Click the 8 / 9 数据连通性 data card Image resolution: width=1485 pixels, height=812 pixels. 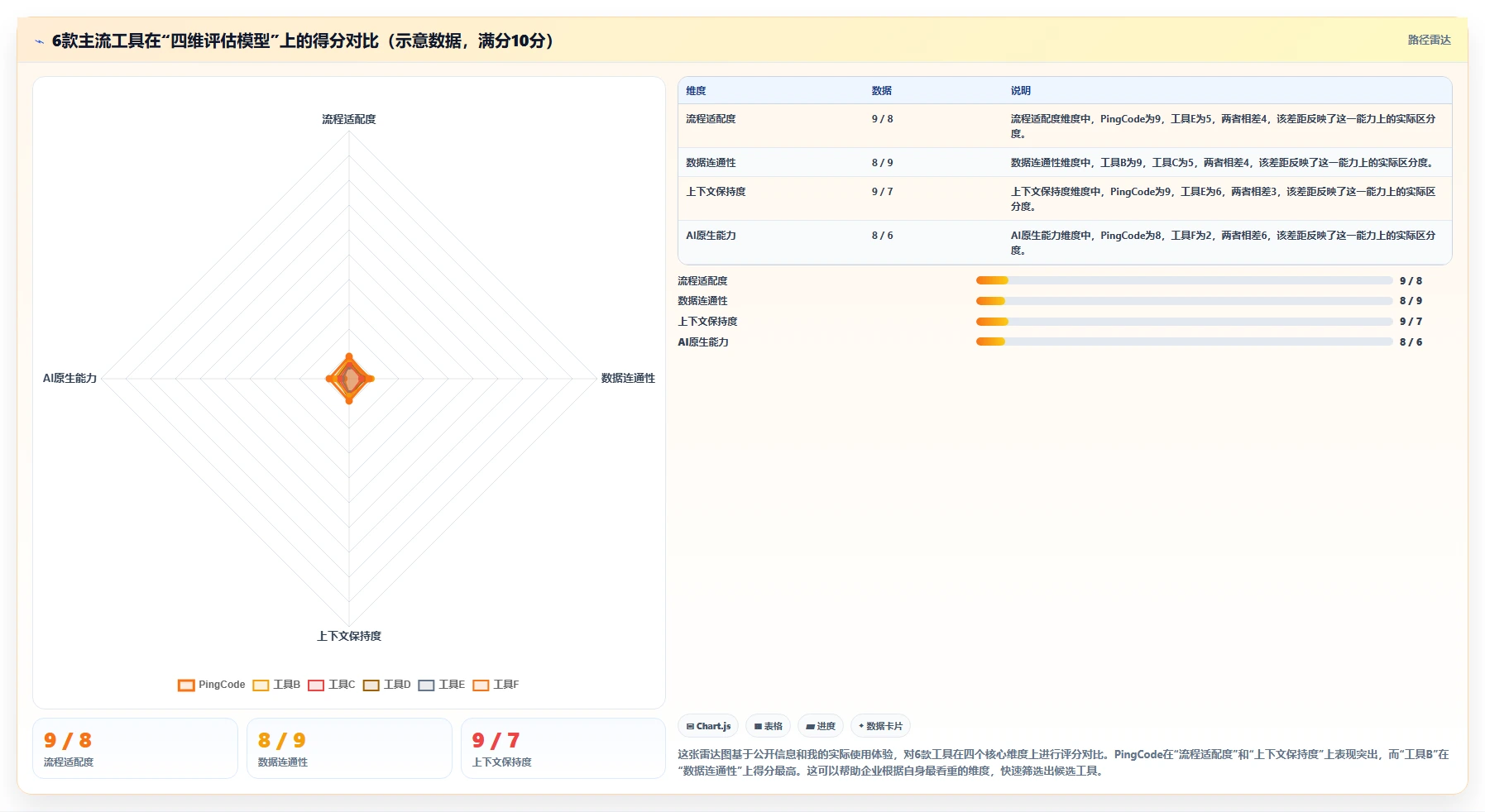coord(349,748)
